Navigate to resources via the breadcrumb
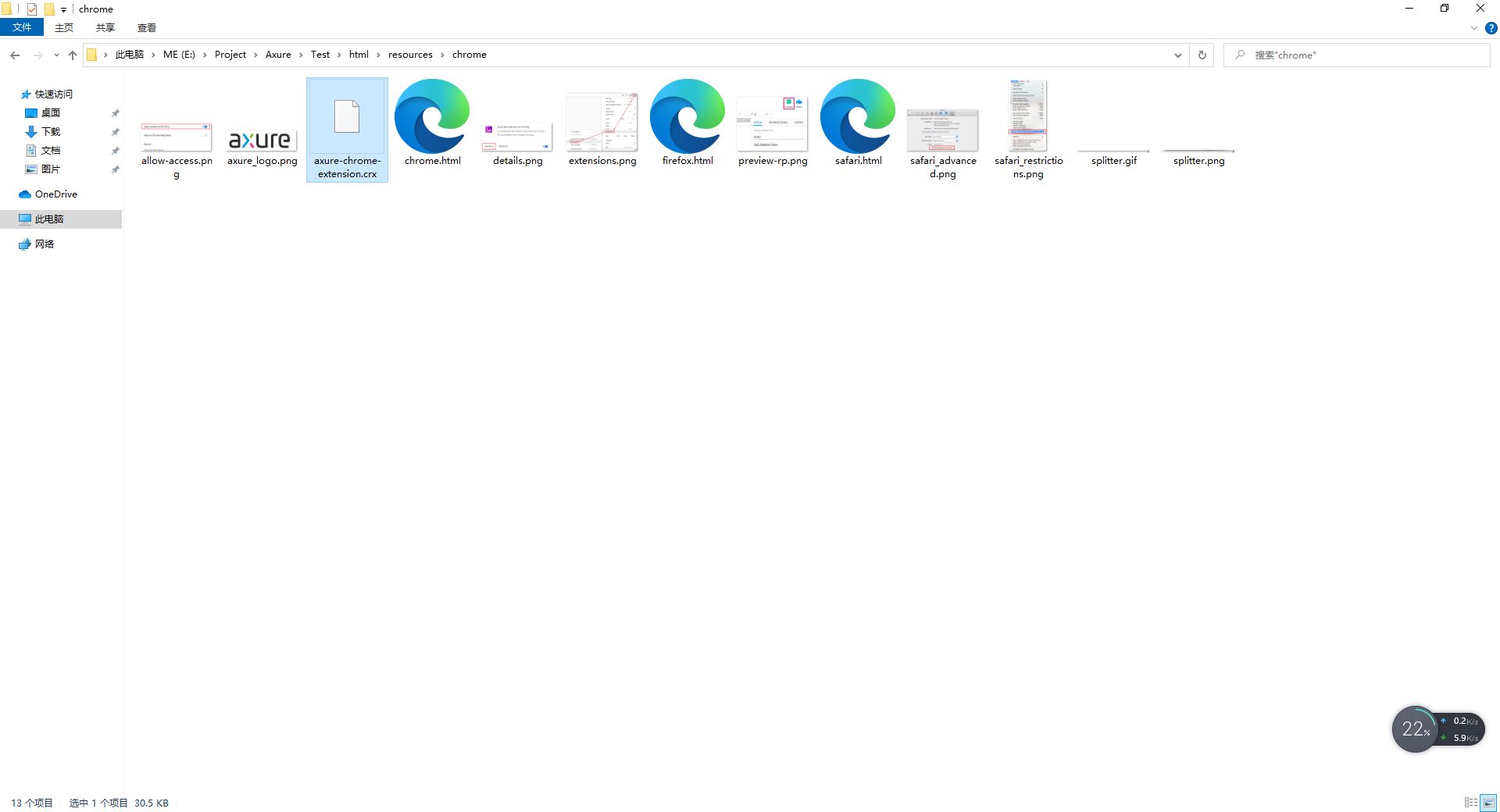The width and height of the screenshot is (1500, 812). pyautogui.click(x=410, y=55)
